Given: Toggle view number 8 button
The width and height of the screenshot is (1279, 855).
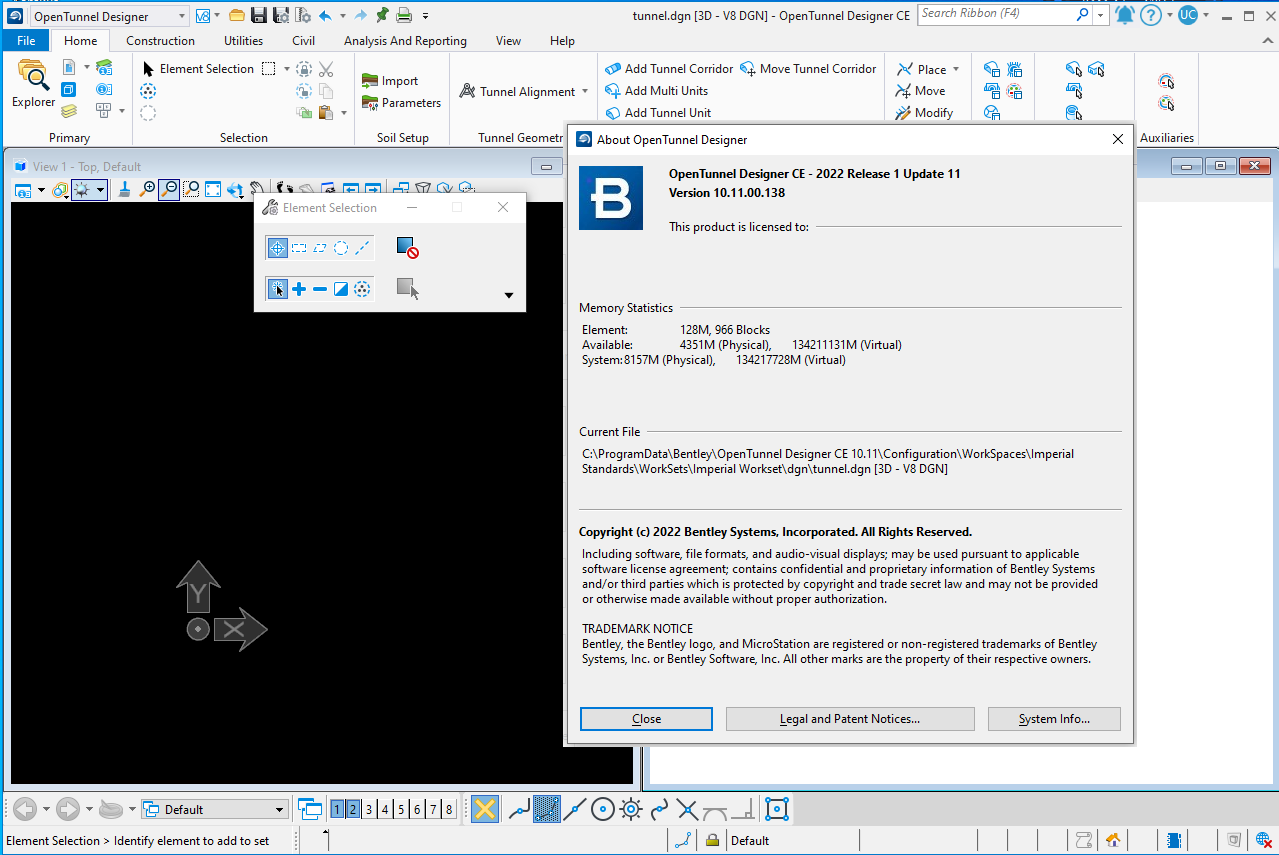Looking at the screenshot, I should 449,809.
